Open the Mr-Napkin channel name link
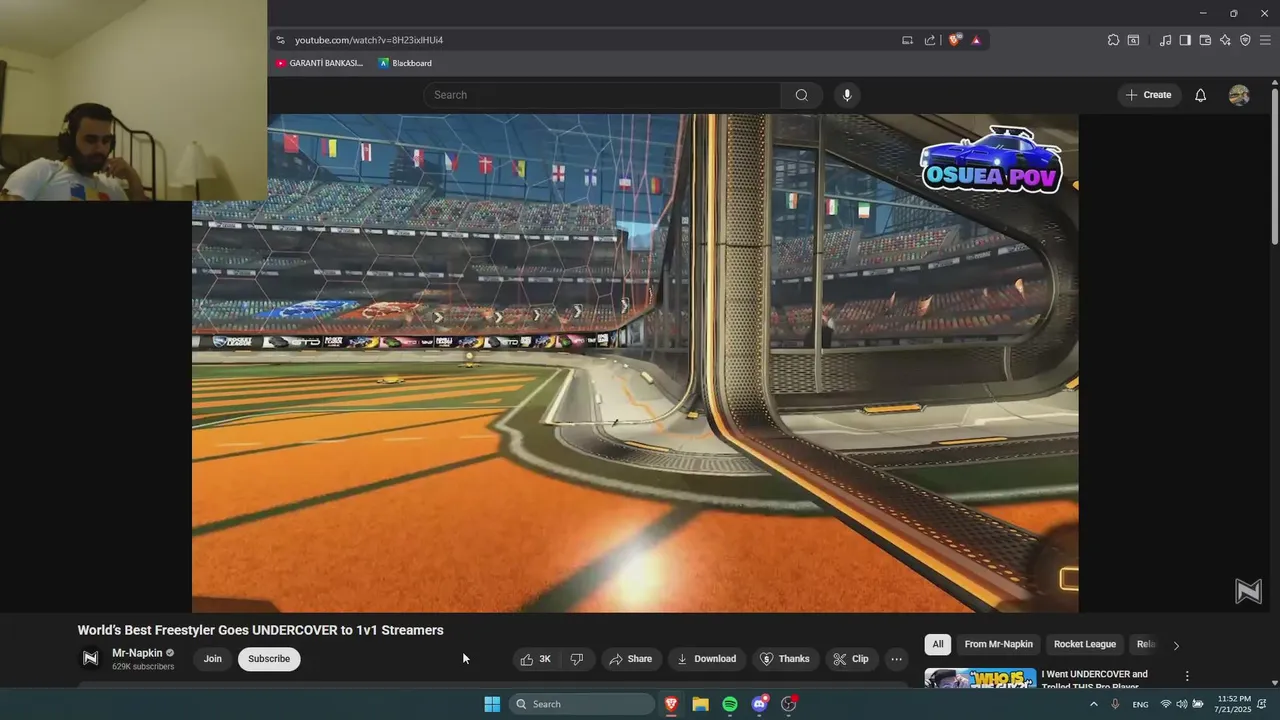This screenshot has width=1280, height=720. 137,653
